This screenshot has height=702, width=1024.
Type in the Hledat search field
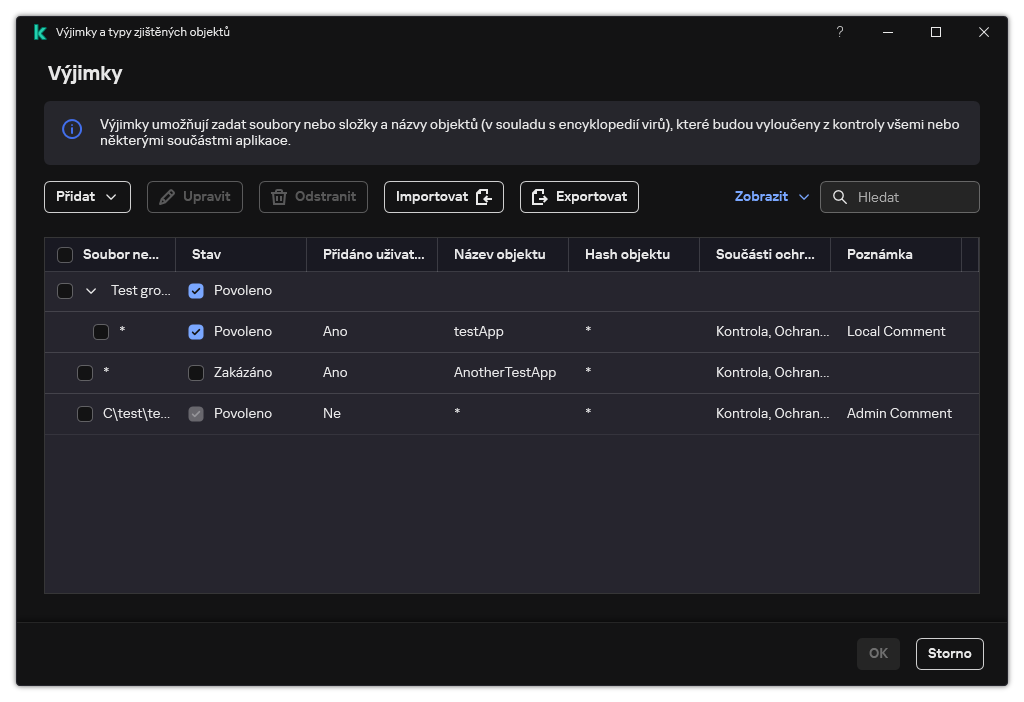tap(912, 197)
